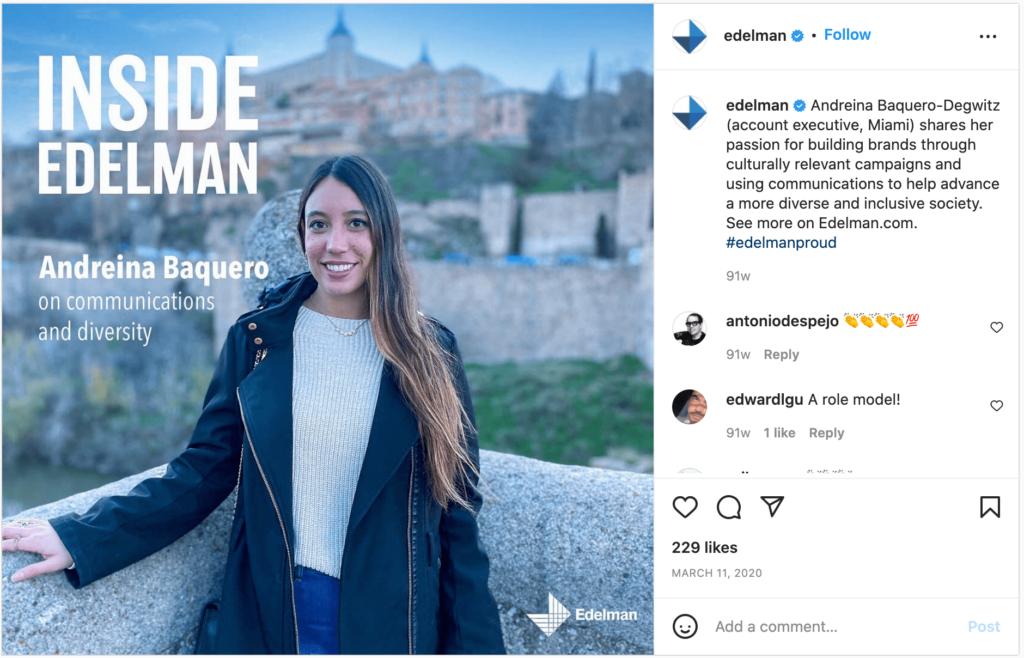The image size is (1024, 658).
Task: Save post with bookmark icon
Action: tap(990, 507)
